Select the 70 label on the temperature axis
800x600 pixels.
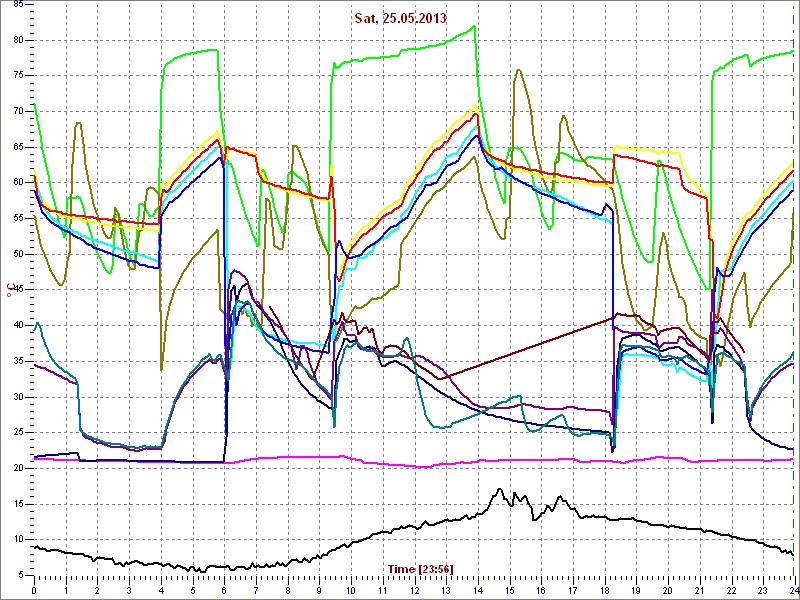point(17,111)
